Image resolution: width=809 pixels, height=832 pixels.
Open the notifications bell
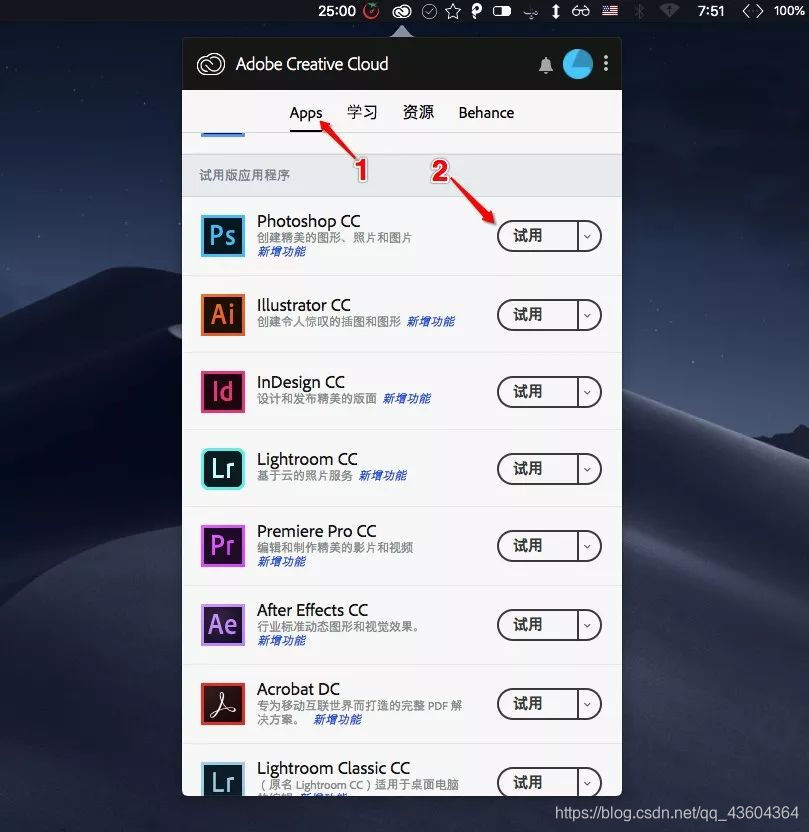[x=545, y=65]
